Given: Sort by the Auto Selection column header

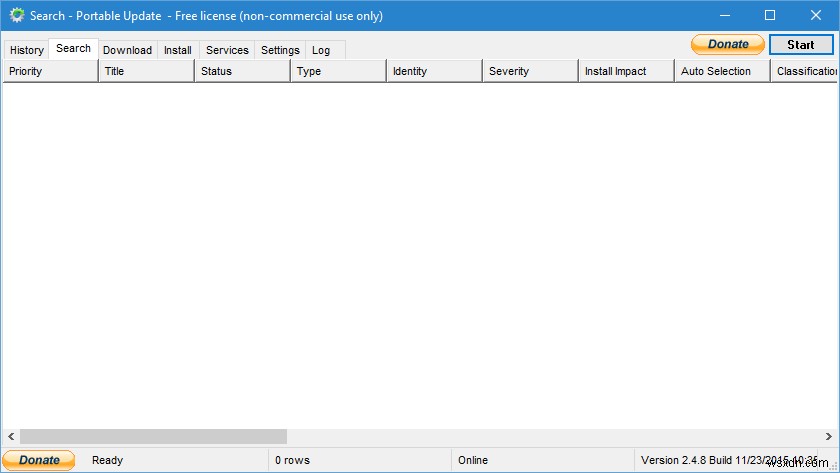Looking at the screenshot, I should [722, 71].
